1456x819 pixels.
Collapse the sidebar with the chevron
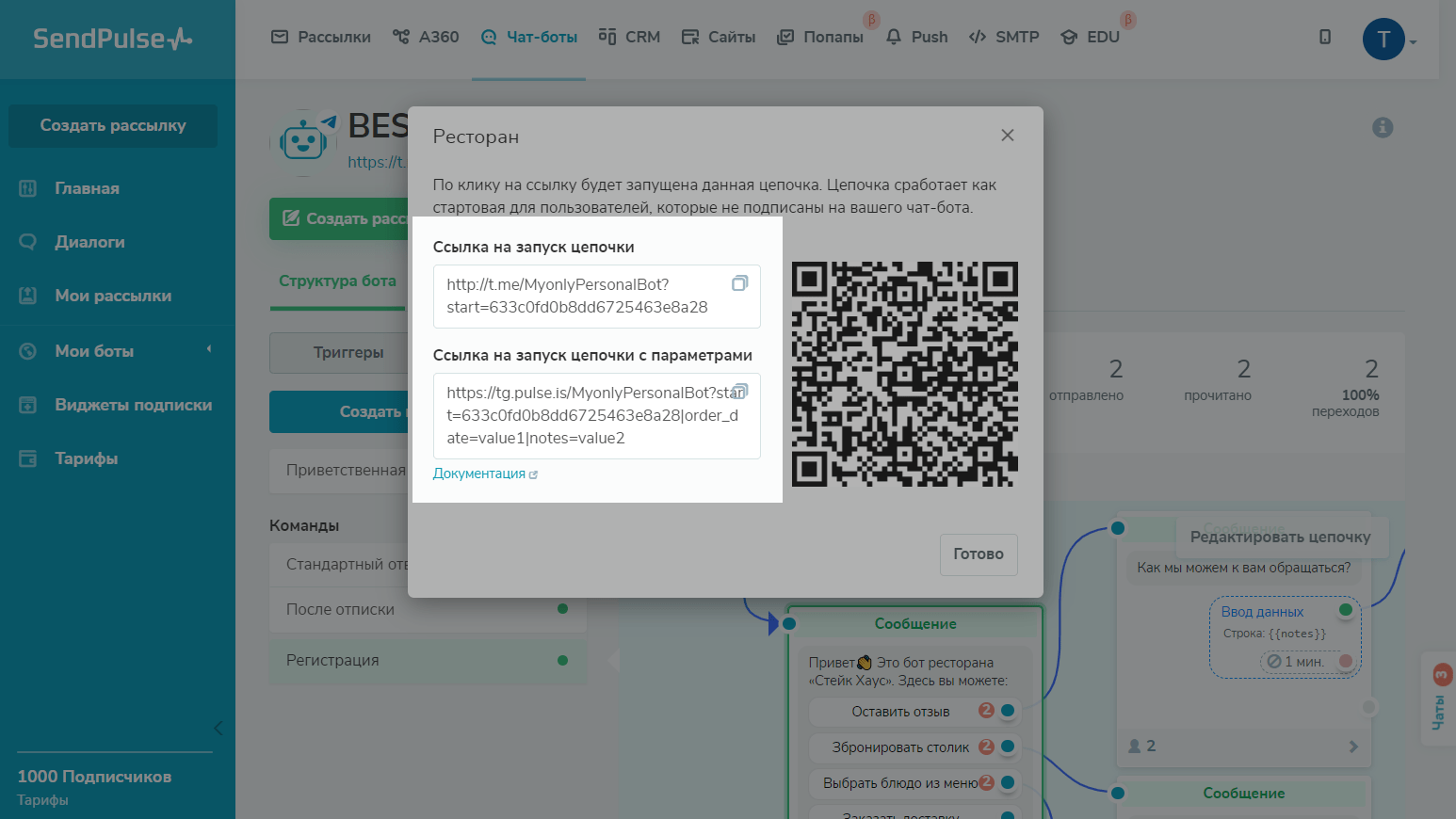pos(218,728)
